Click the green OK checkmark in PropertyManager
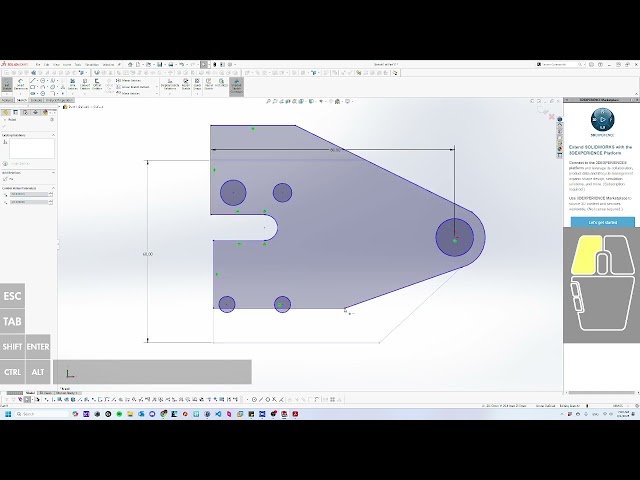The height and width of the screenshot is (480, 640). point(5,126)
